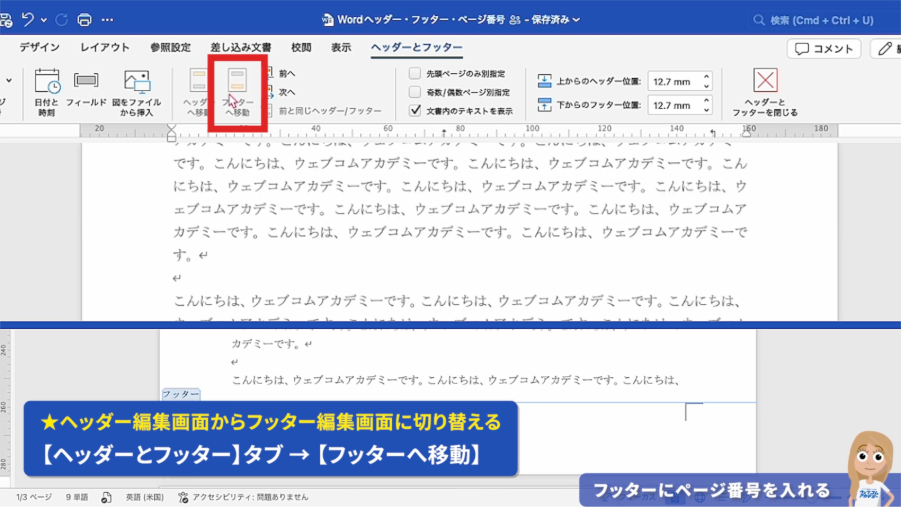Click the コメント button
Viewport: 901px width, 507px height.
(x=824, y=48)
